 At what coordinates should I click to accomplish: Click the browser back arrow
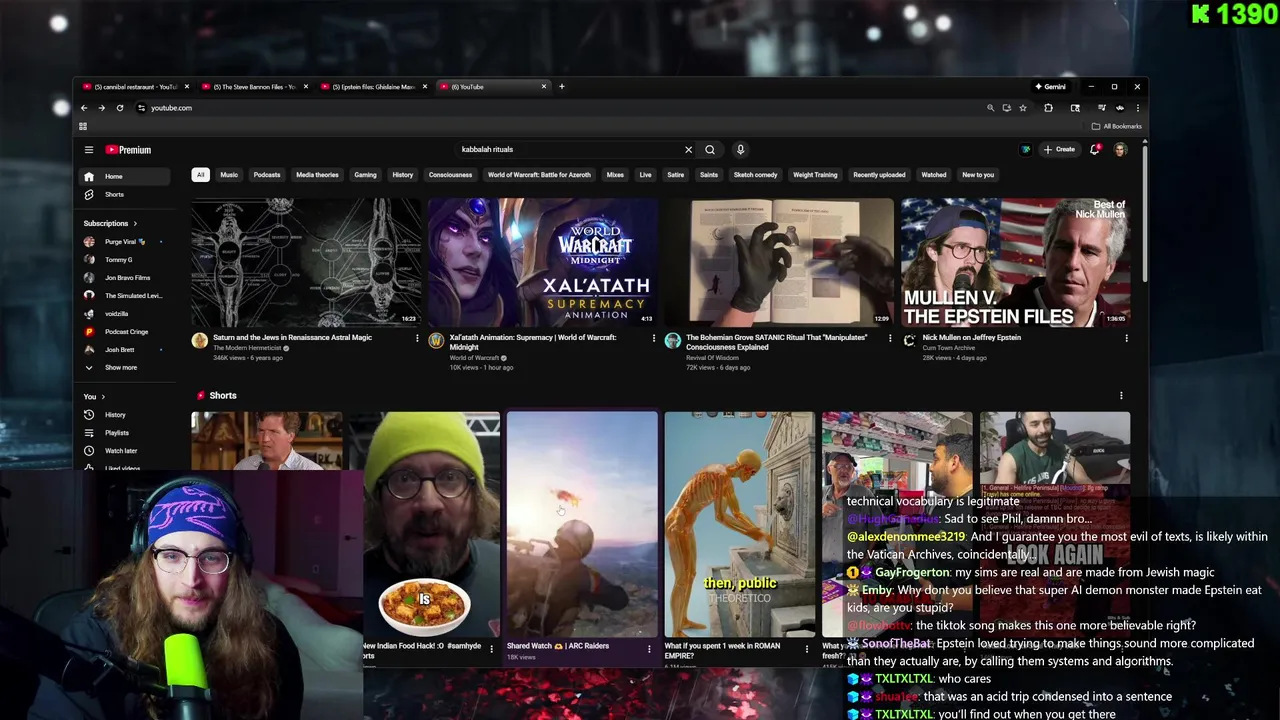[84, 108]
